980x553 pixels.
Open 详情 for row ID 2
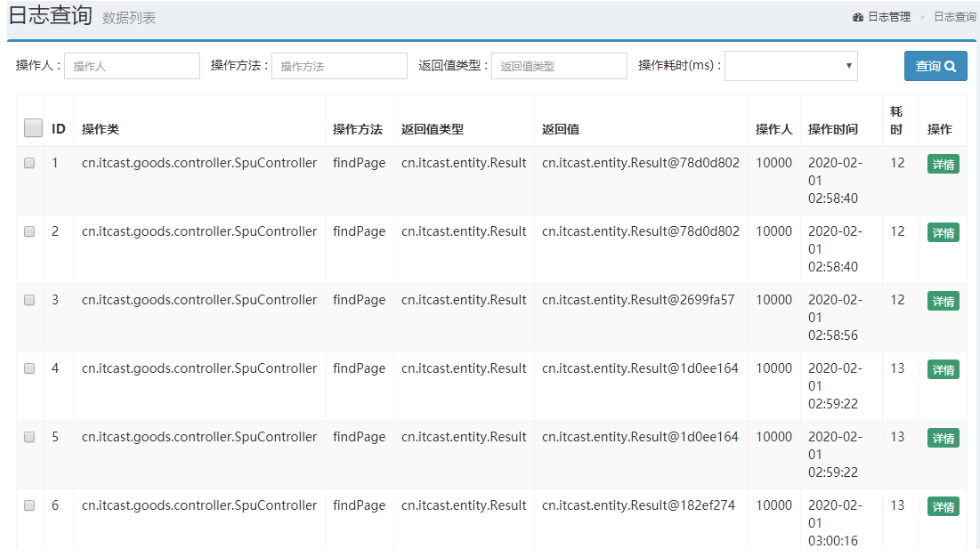point(943,233)
